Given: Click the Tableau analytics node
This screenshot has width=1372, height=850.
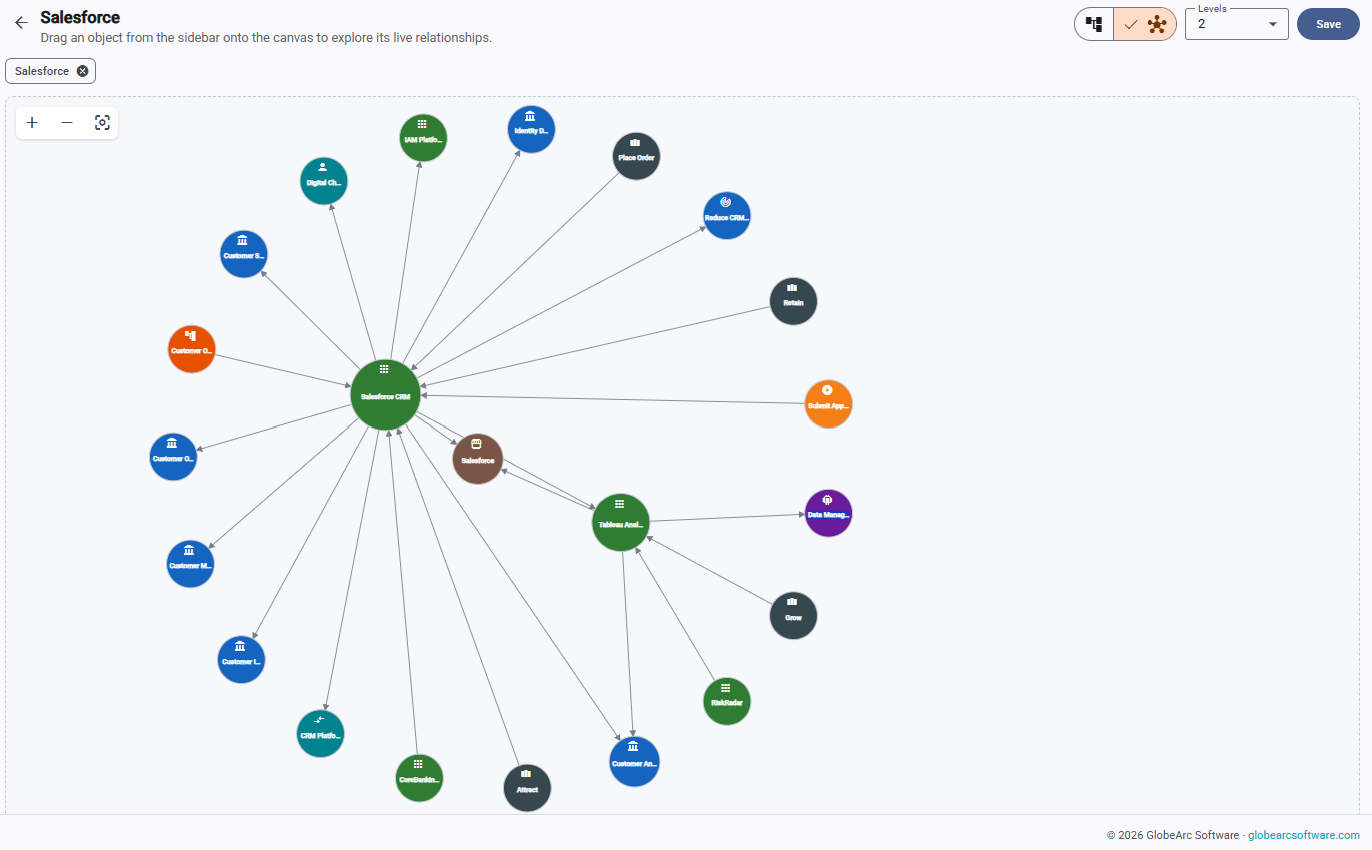Looking at the screenshot, I should (x=621, y=522).
